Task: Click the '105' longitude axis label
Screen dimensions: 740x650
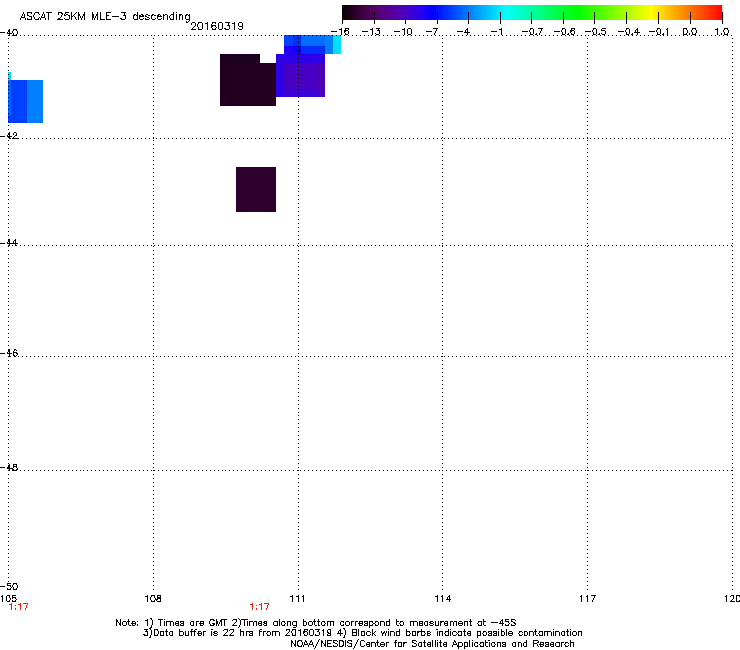Action: tap(8, 599)
